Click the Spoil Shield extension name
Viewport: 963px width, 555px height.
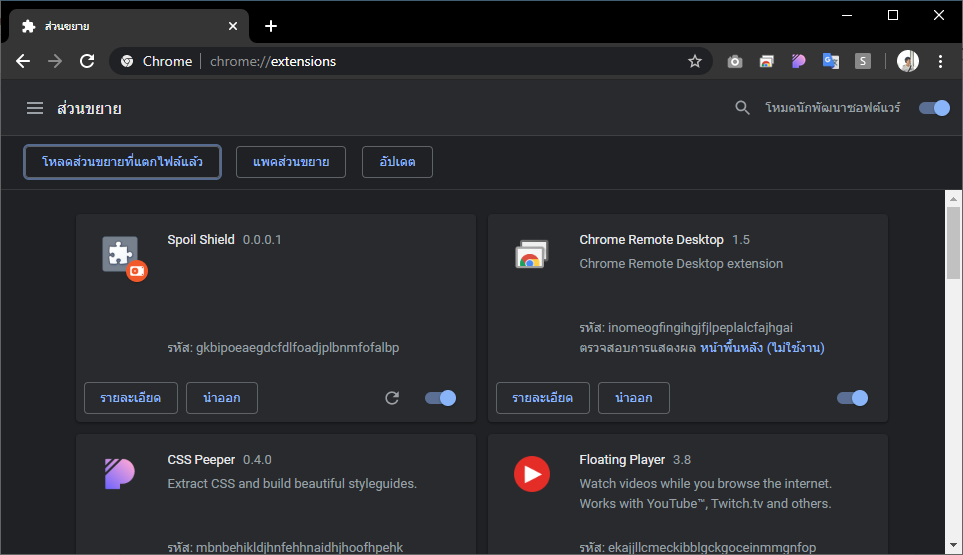tap(201, 239)
